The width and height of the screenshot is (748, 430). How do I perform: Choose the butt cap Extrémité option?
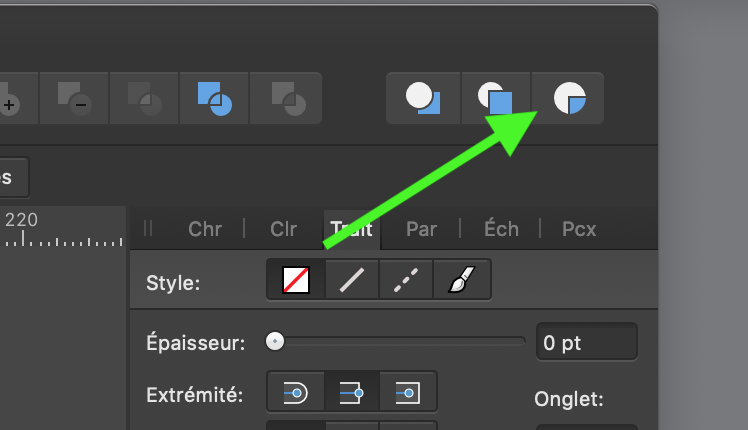352,393
